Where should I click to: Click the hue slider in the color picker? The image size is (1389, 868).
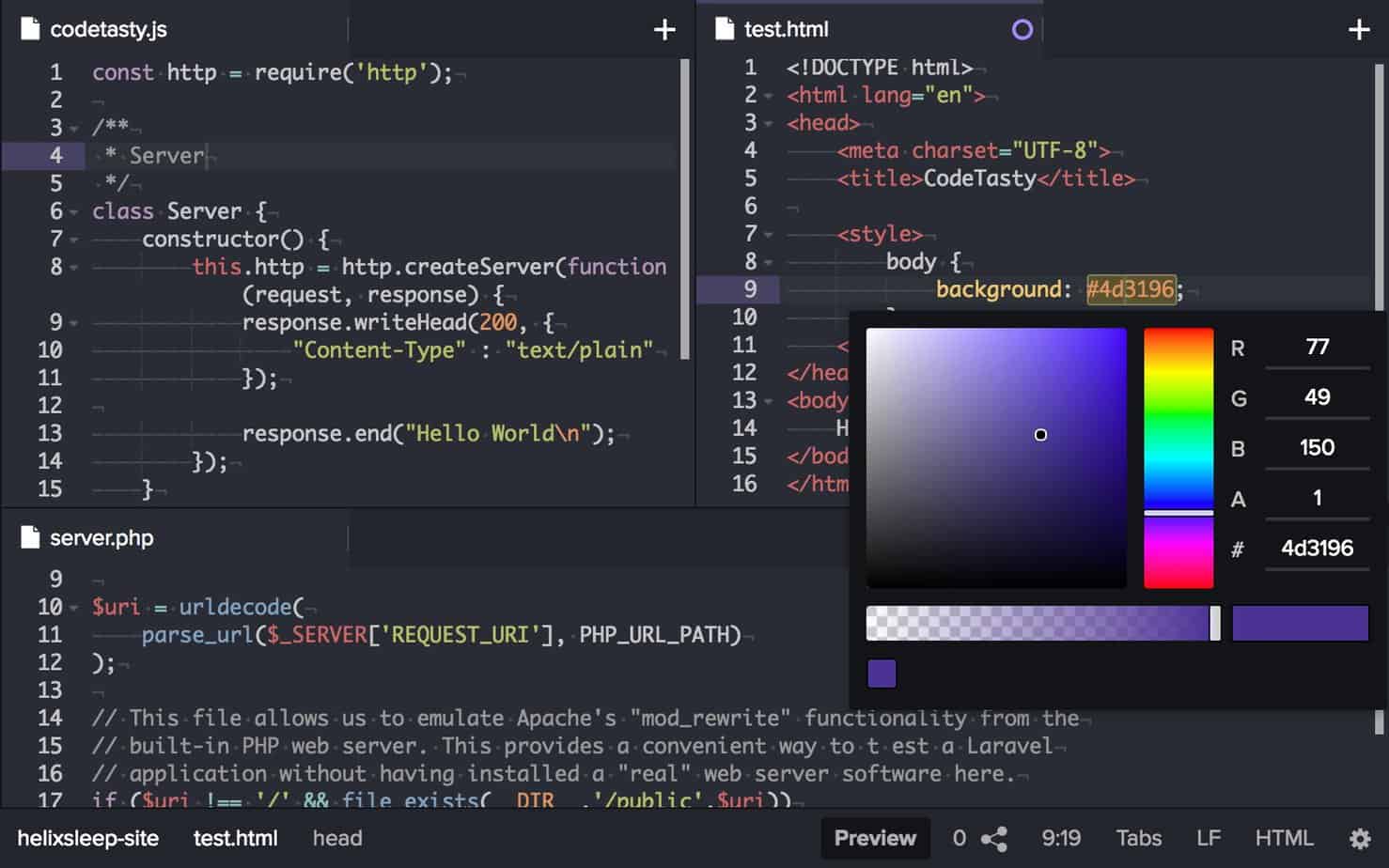(x=1178, y=458)
